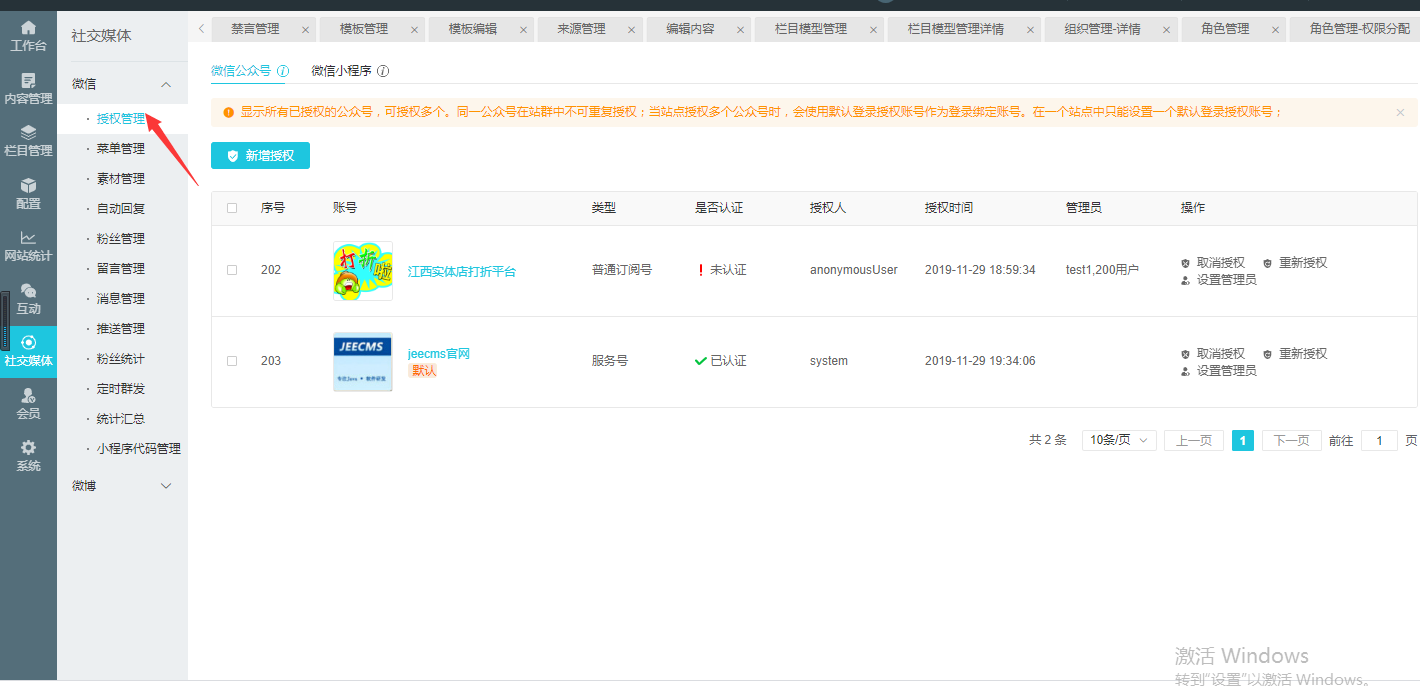
Task: Open the 菜单管理 menu item
Action: point(121,149)
